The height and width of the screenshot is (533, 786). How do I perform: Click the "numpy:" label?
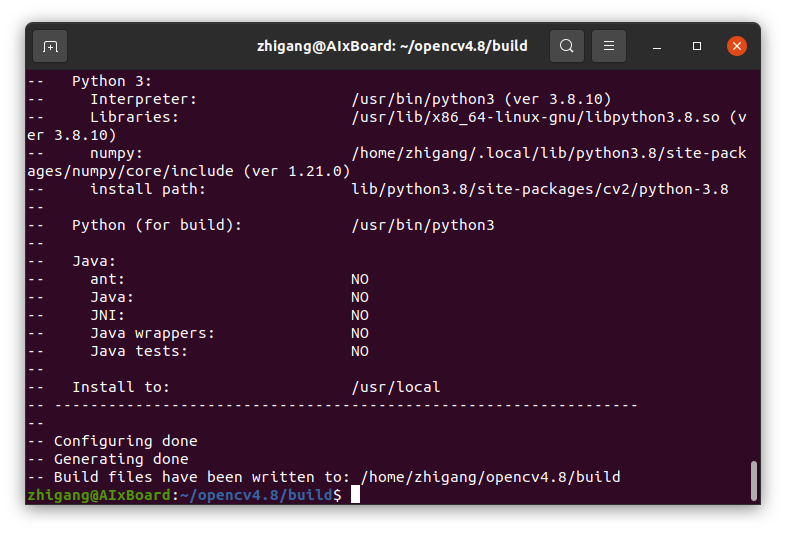point(116,153)
